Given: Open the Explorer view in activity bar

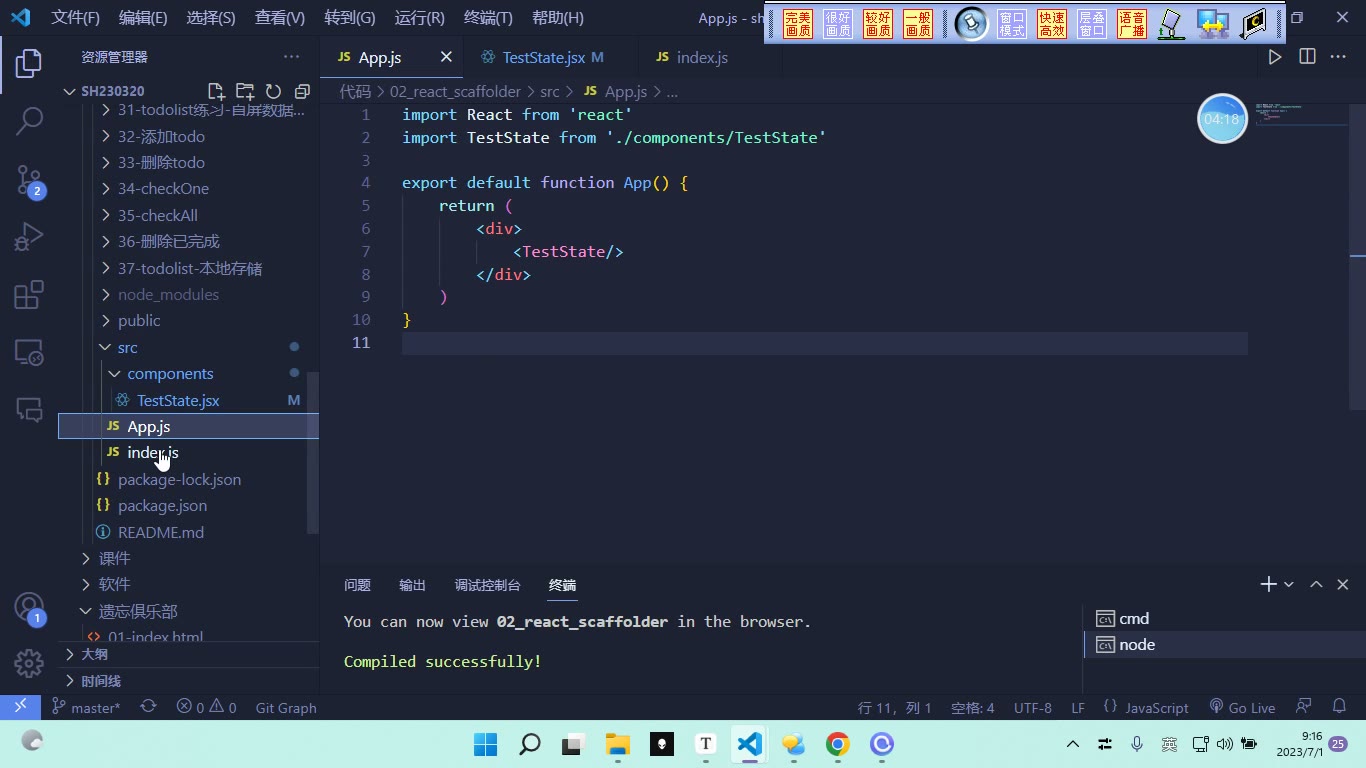Looking at the screenshot, I should click(29, 63).
